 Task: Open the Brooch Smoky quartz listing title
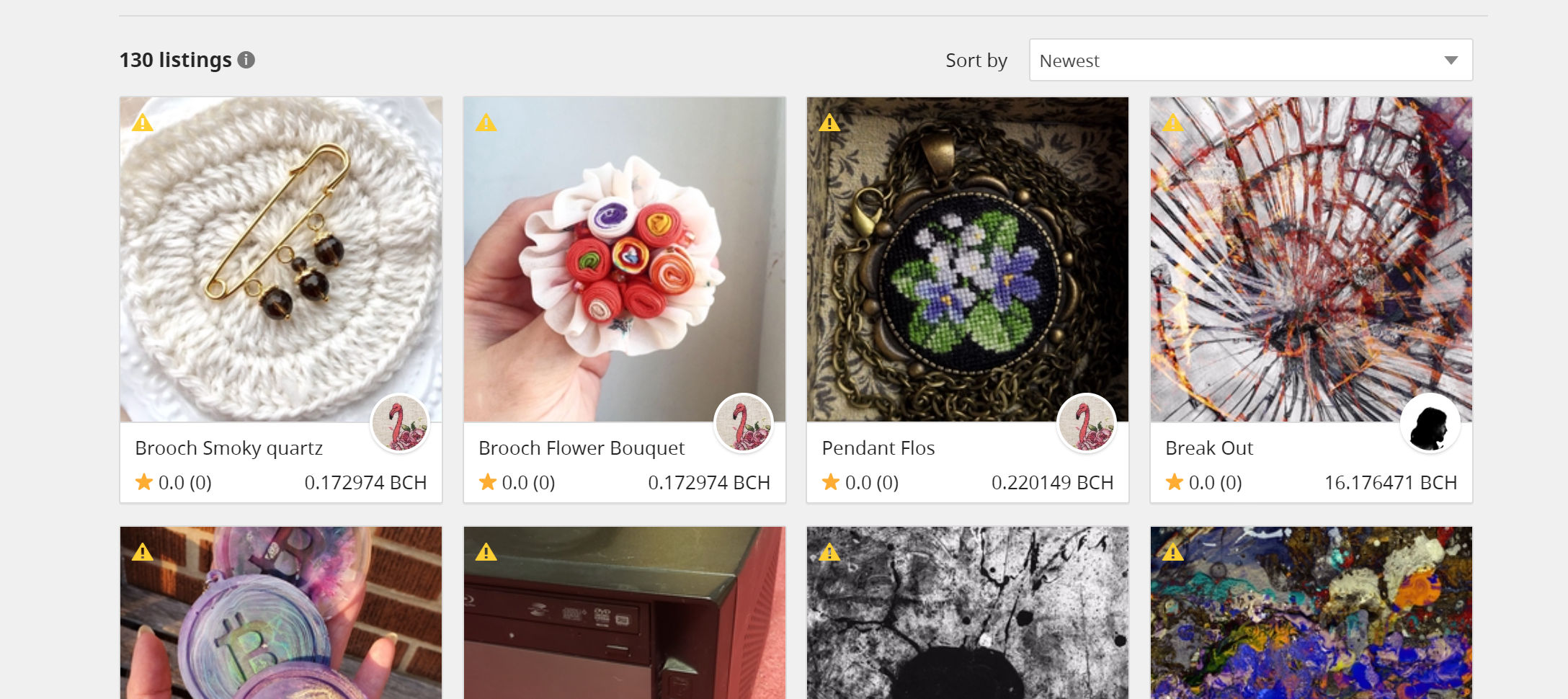point(229,448)
